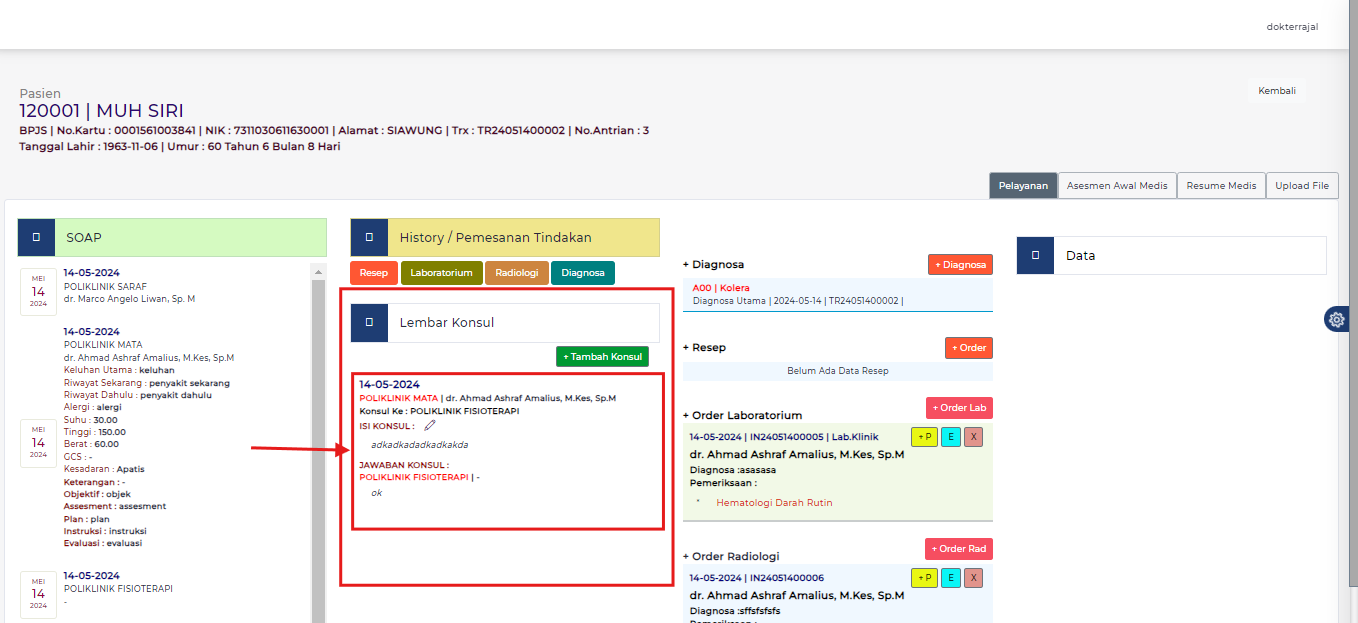The width and height of the screenshot is (1358, 623).
Task: Click the pencil edit icon beside Isi Konsul
Action: 430,426
